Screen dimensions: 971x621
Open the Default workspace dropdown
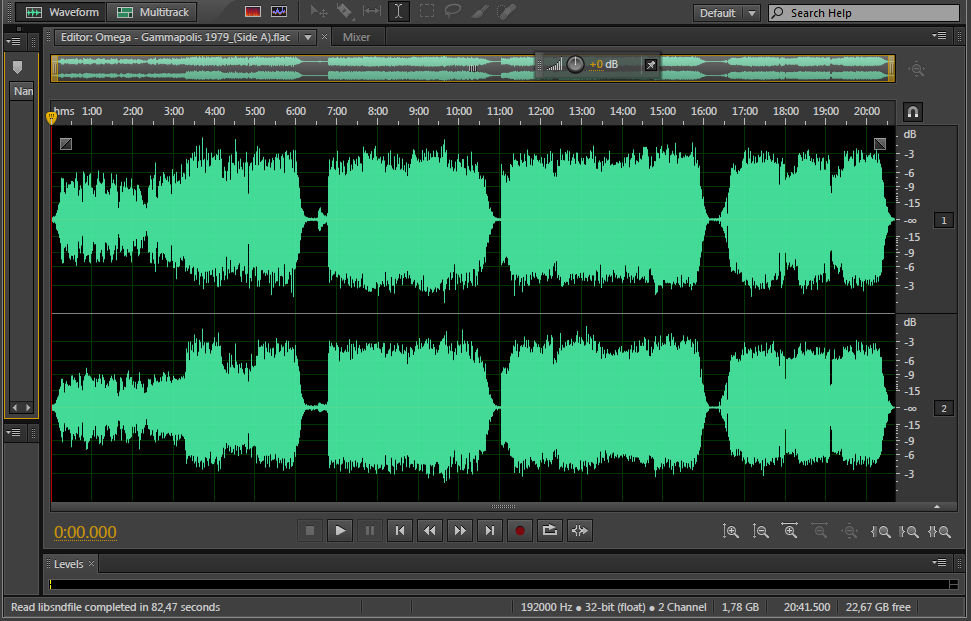click(x=726, y=13)
